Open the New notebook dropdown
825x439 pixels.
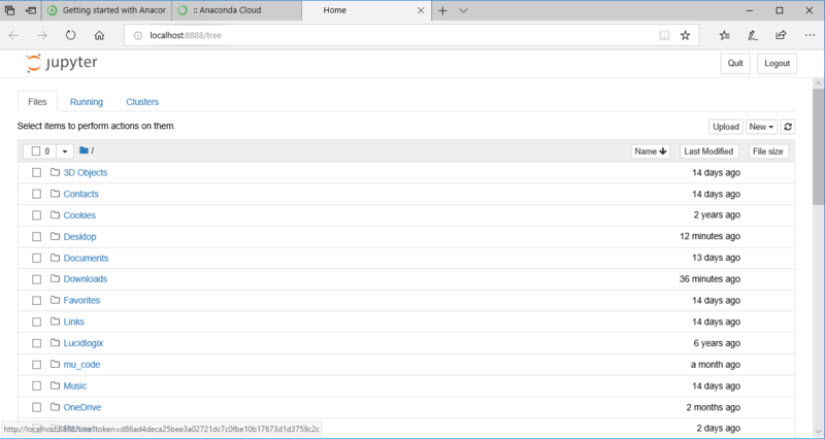(762, 127)
